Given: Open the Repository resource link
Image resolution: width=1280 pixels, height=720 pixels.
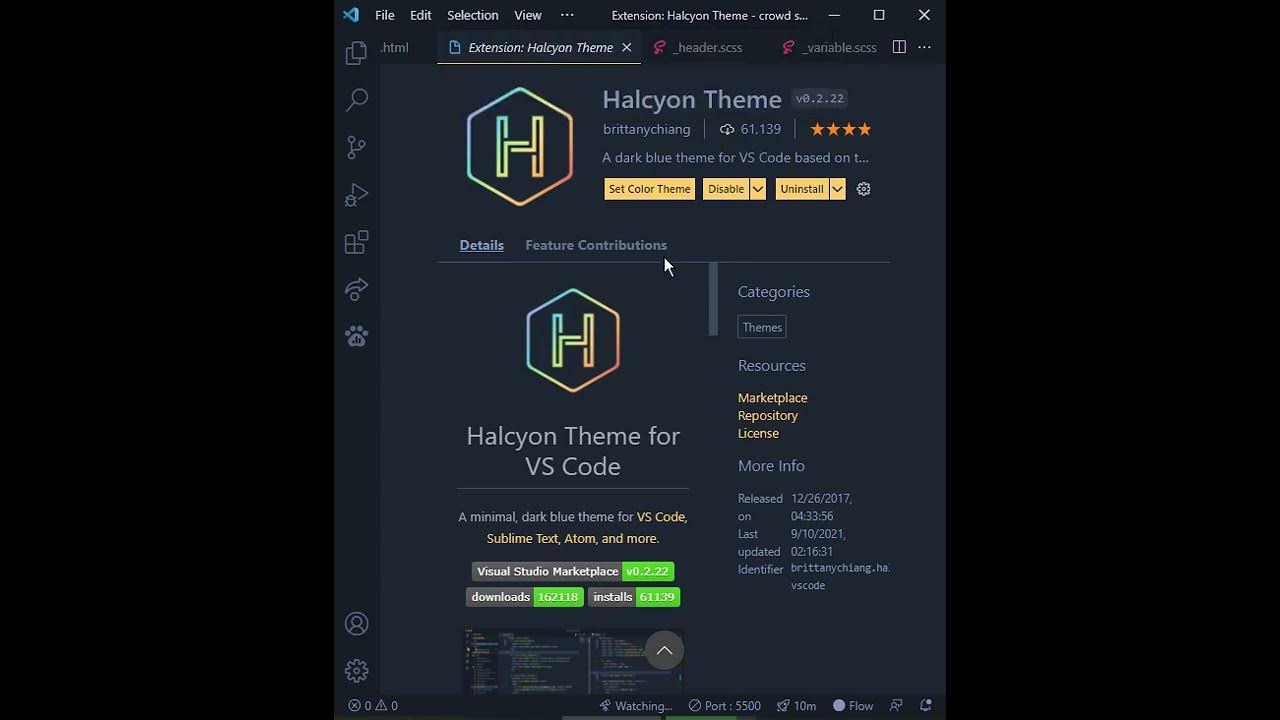Looking at the screenshot, I should click(x=768, y=416).
